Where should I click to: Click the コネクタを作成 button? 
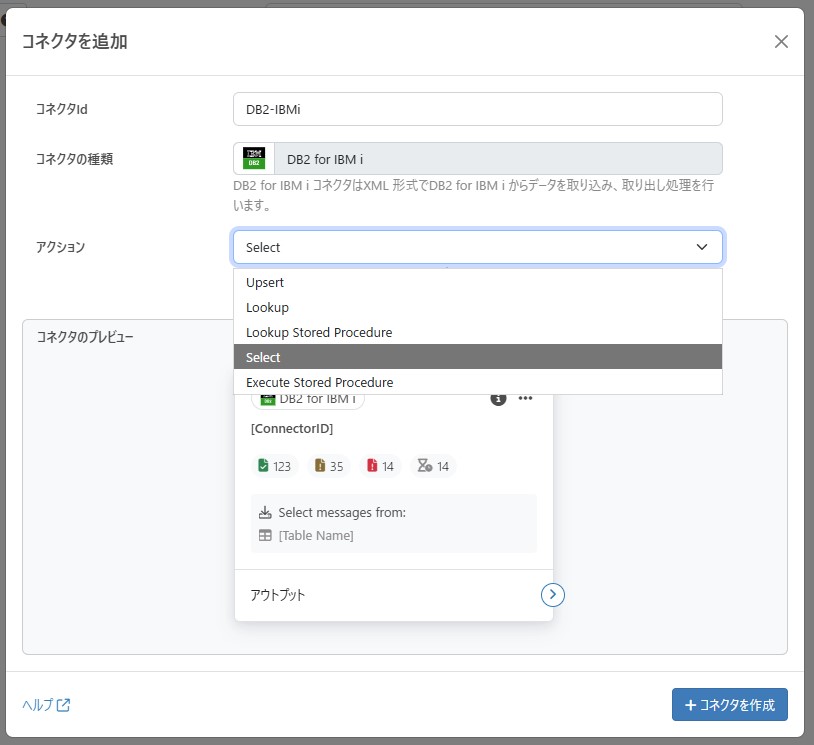(729, 705)
